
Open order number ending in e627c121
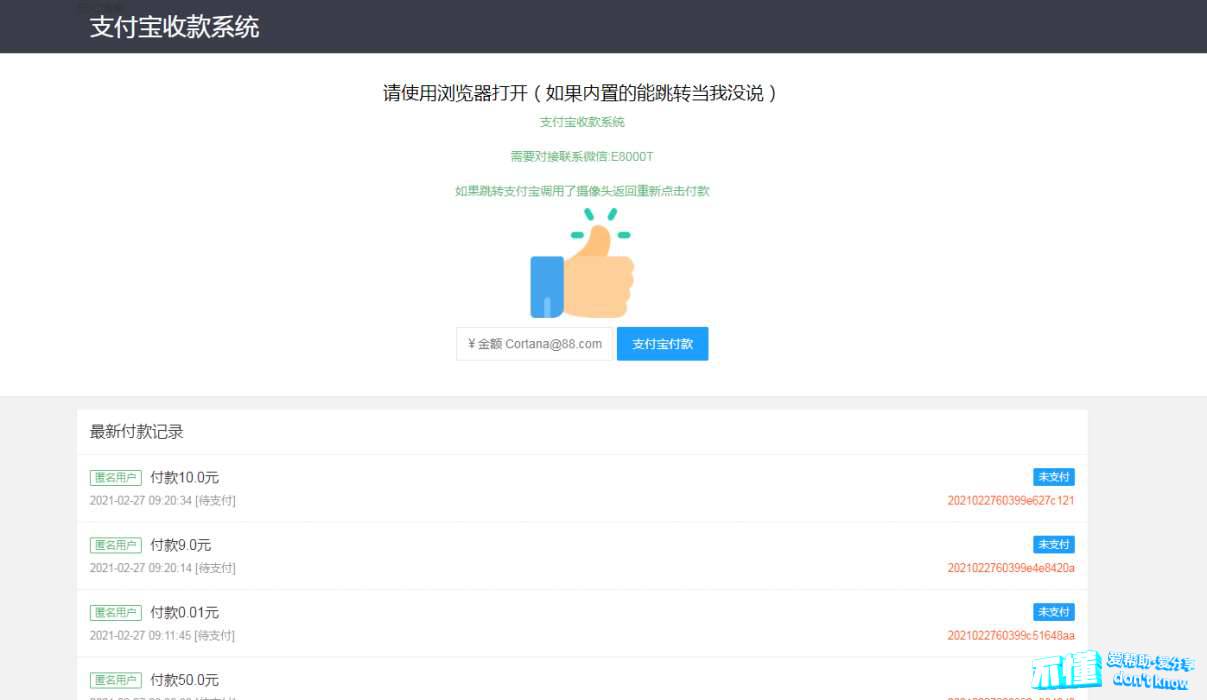click(1010, 501)
